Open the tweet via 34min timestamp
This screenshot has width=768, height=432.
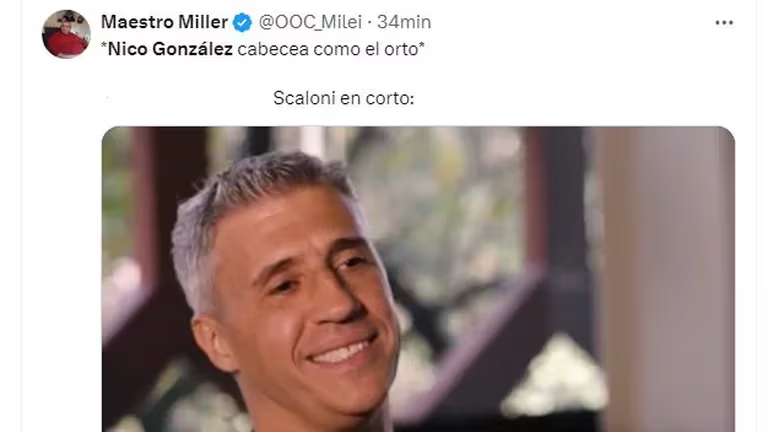point(404,22)
